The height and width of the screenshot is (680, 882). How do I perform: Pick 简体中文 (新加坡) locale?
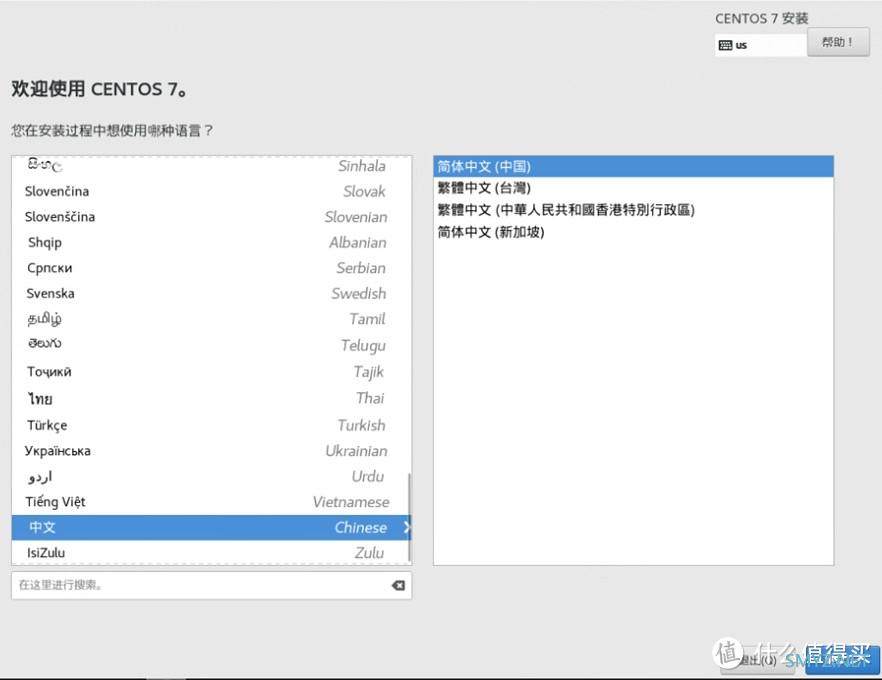pos(633,232)
